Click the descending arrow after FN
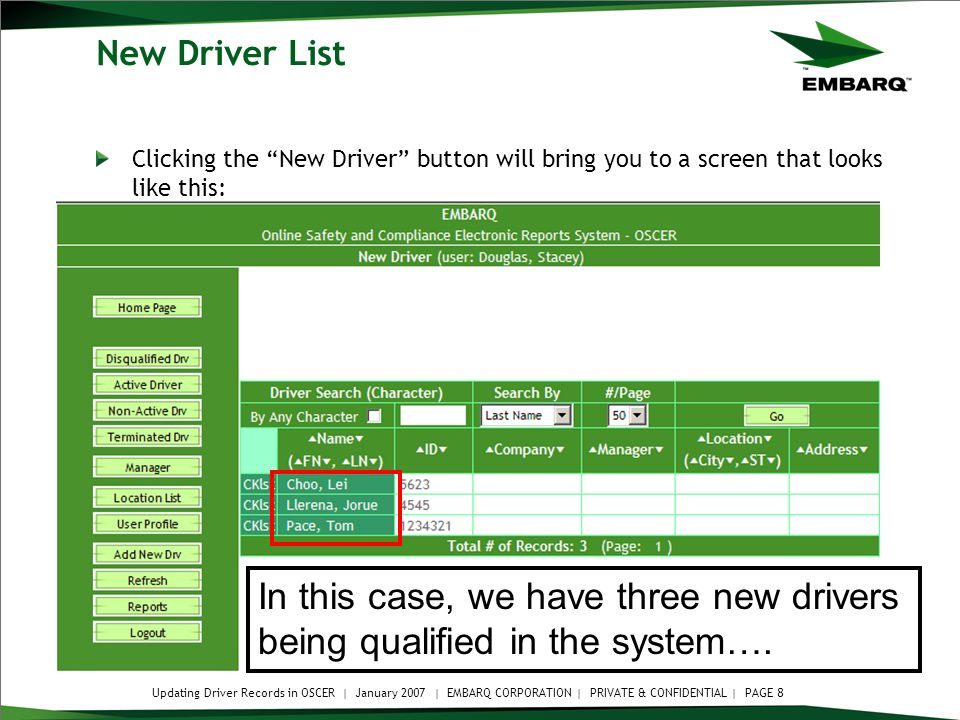This screenshot has width=960, height=720. (x=326, y=462)
